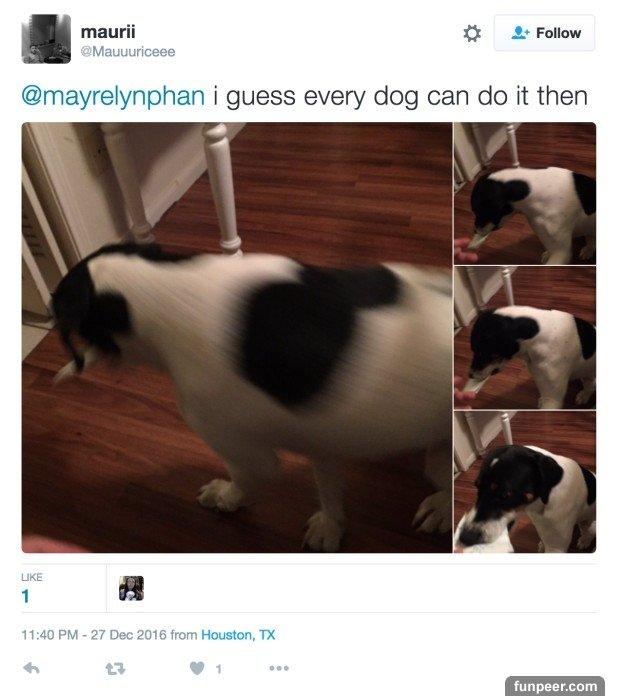Open the @mayrelynphan mention link
Viewport: 625px width, 696px height.
click(x=113, y=96)
